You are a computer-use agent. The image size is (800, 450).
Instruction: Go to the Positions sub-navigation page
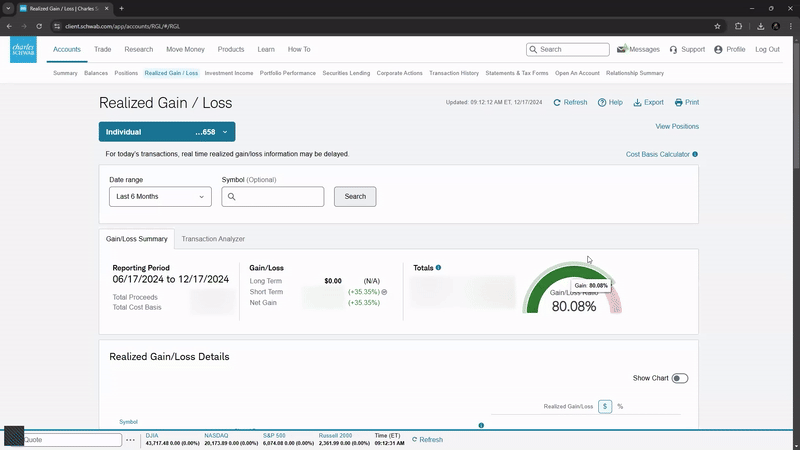coord(126,73)
